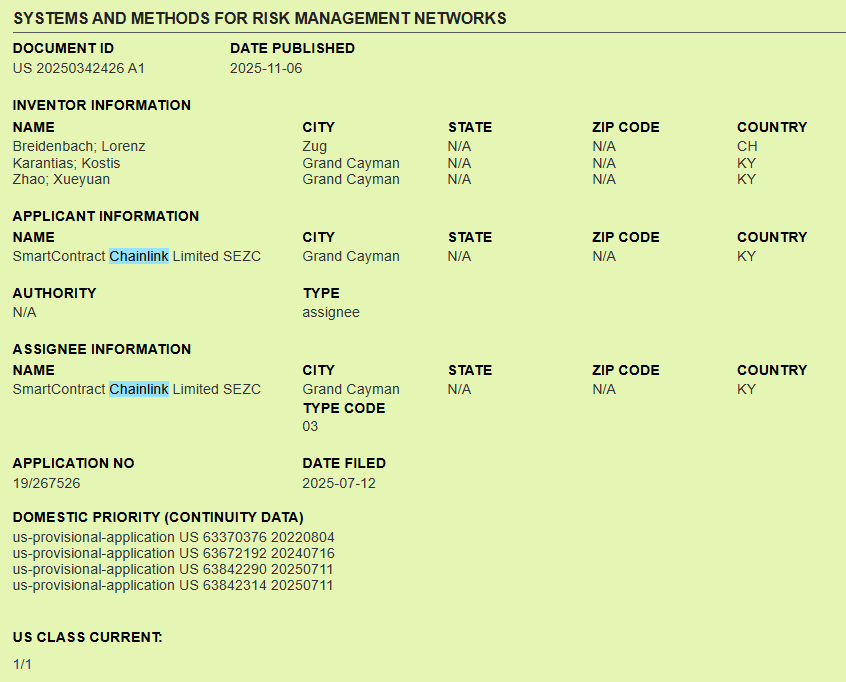Select the Assignee Information heading
Image resolution: width=846 pixels, height=682 pixels.
coord(102,349)
